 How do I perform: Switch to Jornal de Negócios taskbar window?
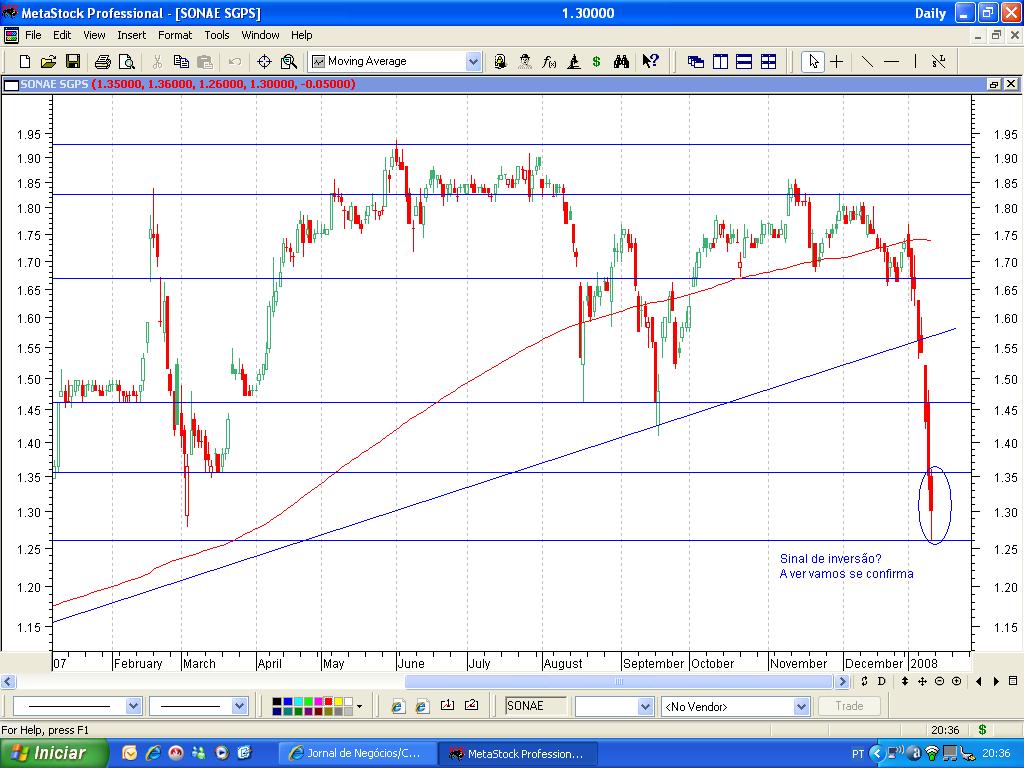[356, 754]
